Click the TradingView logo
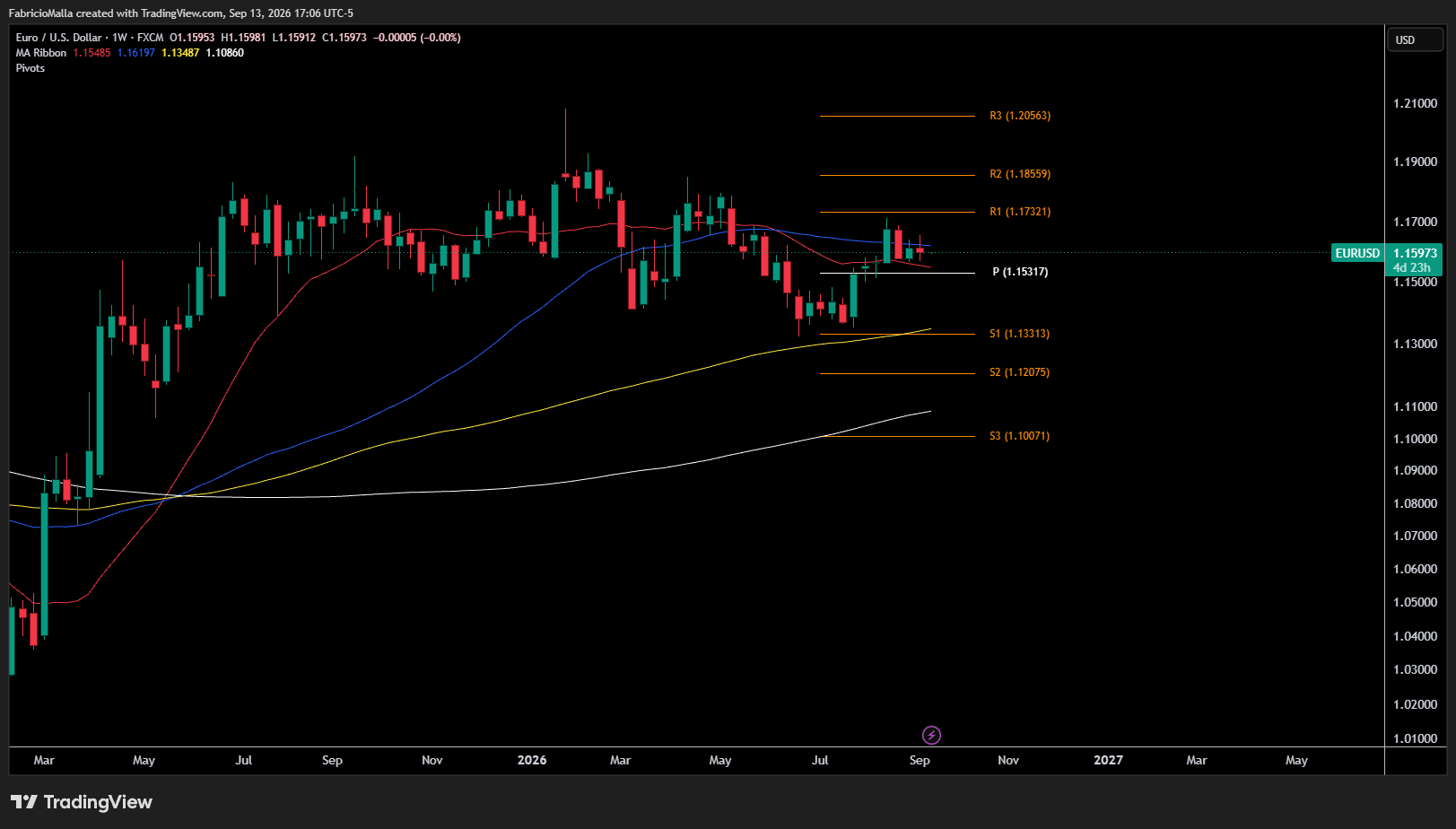1456x829 pixels. [x=82, y=802]
